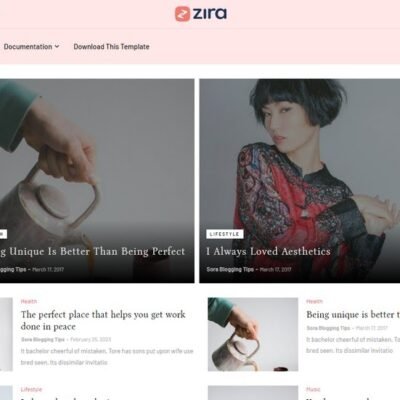Open the Unique Is Better Than Being Perfect headline
Image resolution: width=400 pixels, height=400 pixels.
92,251
